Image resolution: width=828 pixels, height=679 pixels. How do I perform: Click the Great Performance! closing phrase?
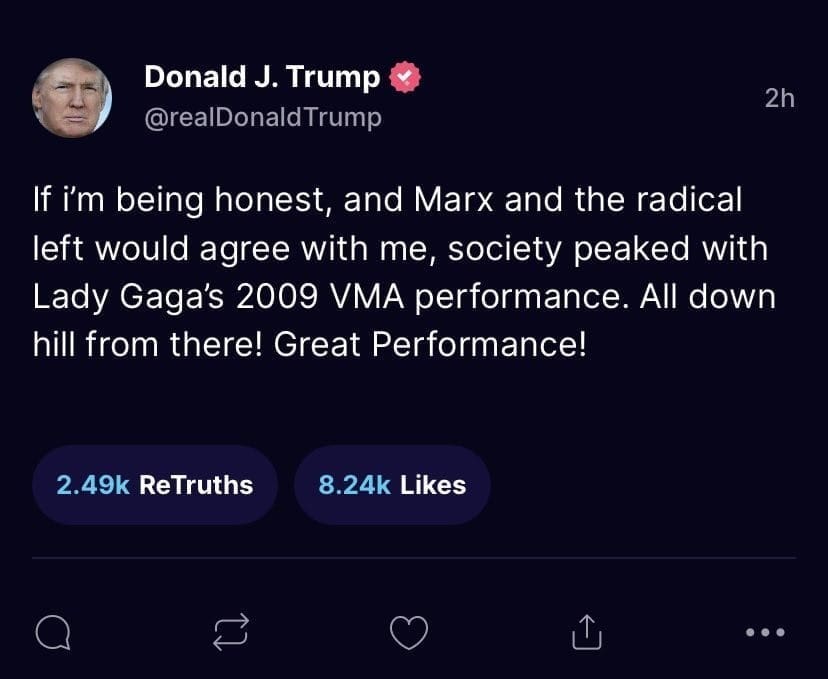427,345
